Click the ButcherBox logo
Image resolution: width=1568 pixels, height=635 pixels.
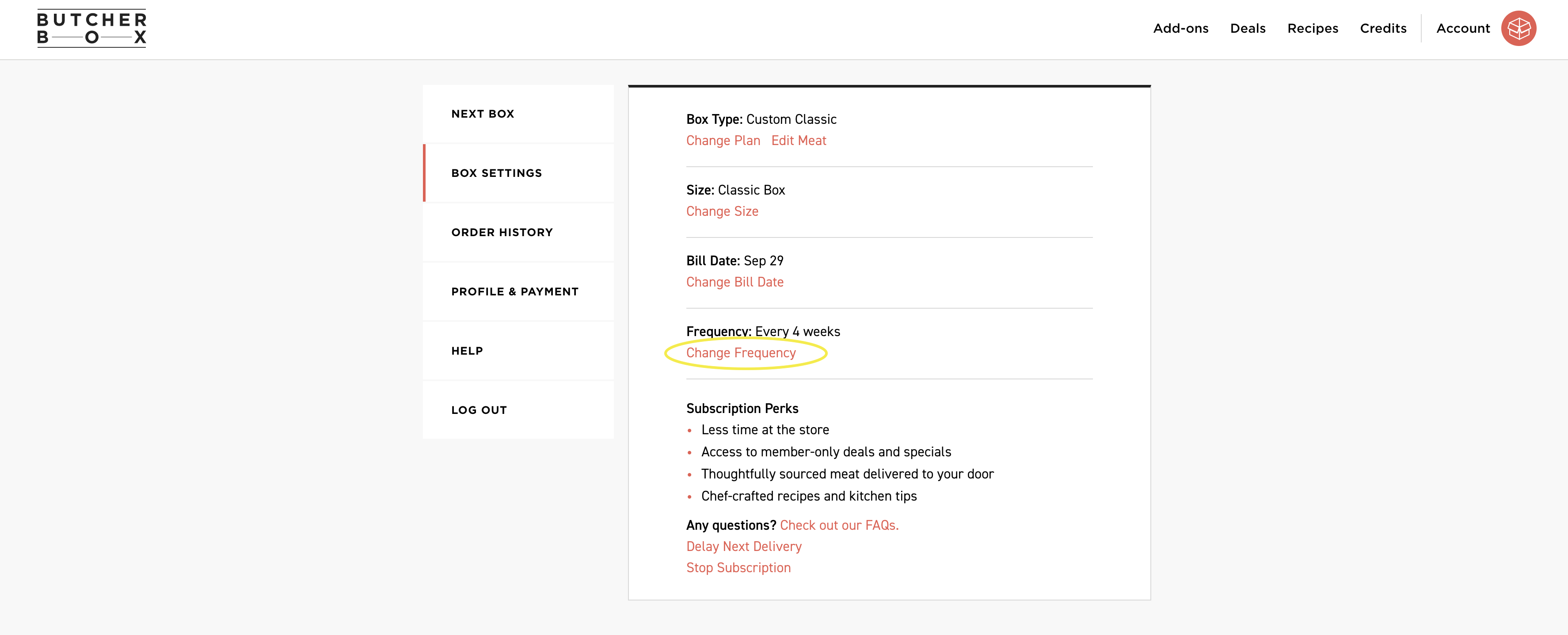click(91, 29)
